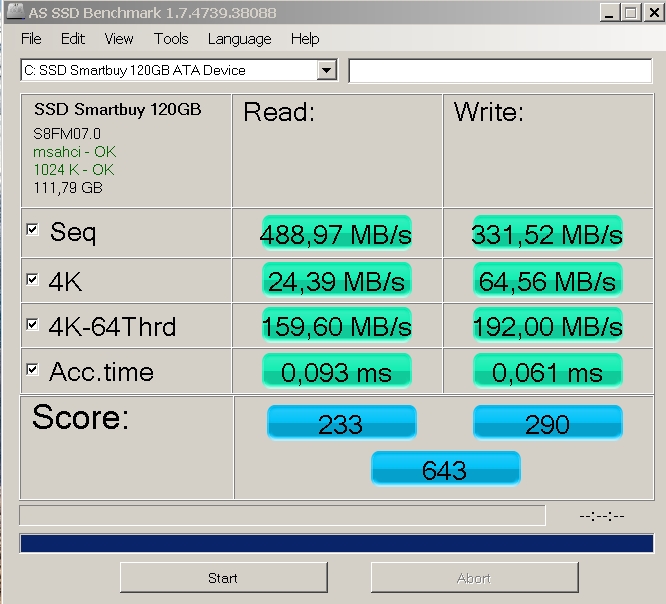Select the C: SSD Smartbuy drive combo box
666x604 pixels.
click(179, 70)
